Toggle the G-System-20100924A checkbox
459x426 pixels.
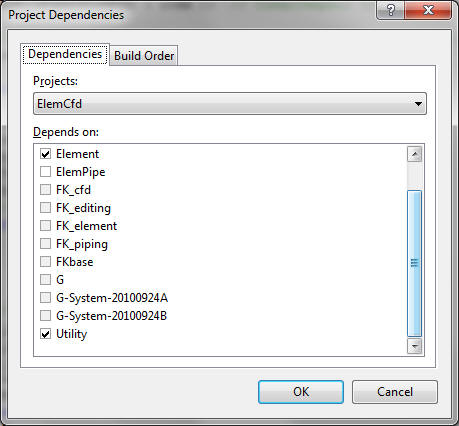(45, 298)
